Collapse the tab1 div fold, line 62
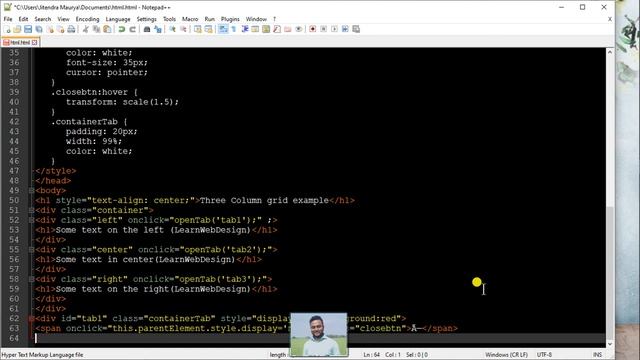Screen dimensions: 640x360 [x=31, y=318]
